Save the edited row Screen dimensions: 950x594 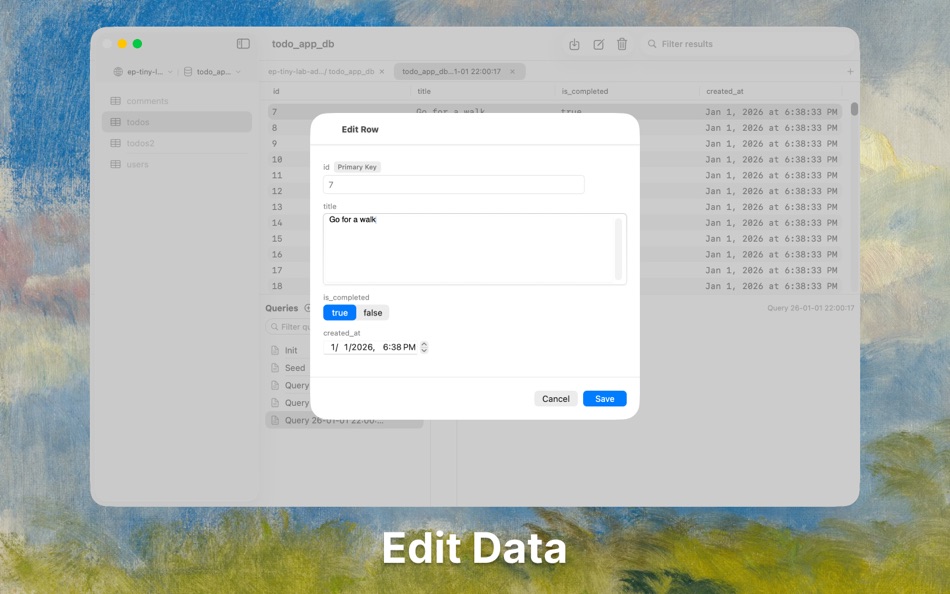coord(604,398)
